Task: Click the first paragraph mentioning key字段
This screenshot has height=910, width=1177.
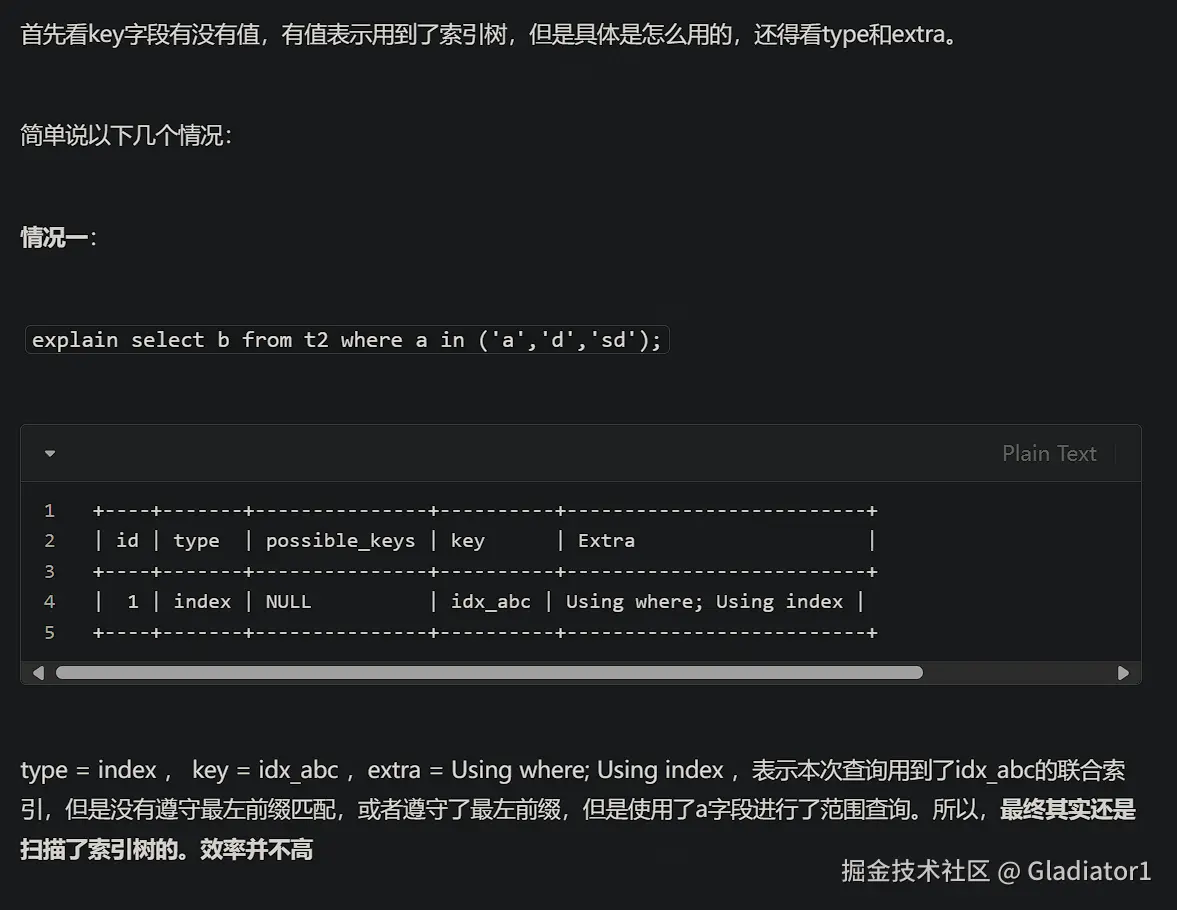Action: (488, 36)
